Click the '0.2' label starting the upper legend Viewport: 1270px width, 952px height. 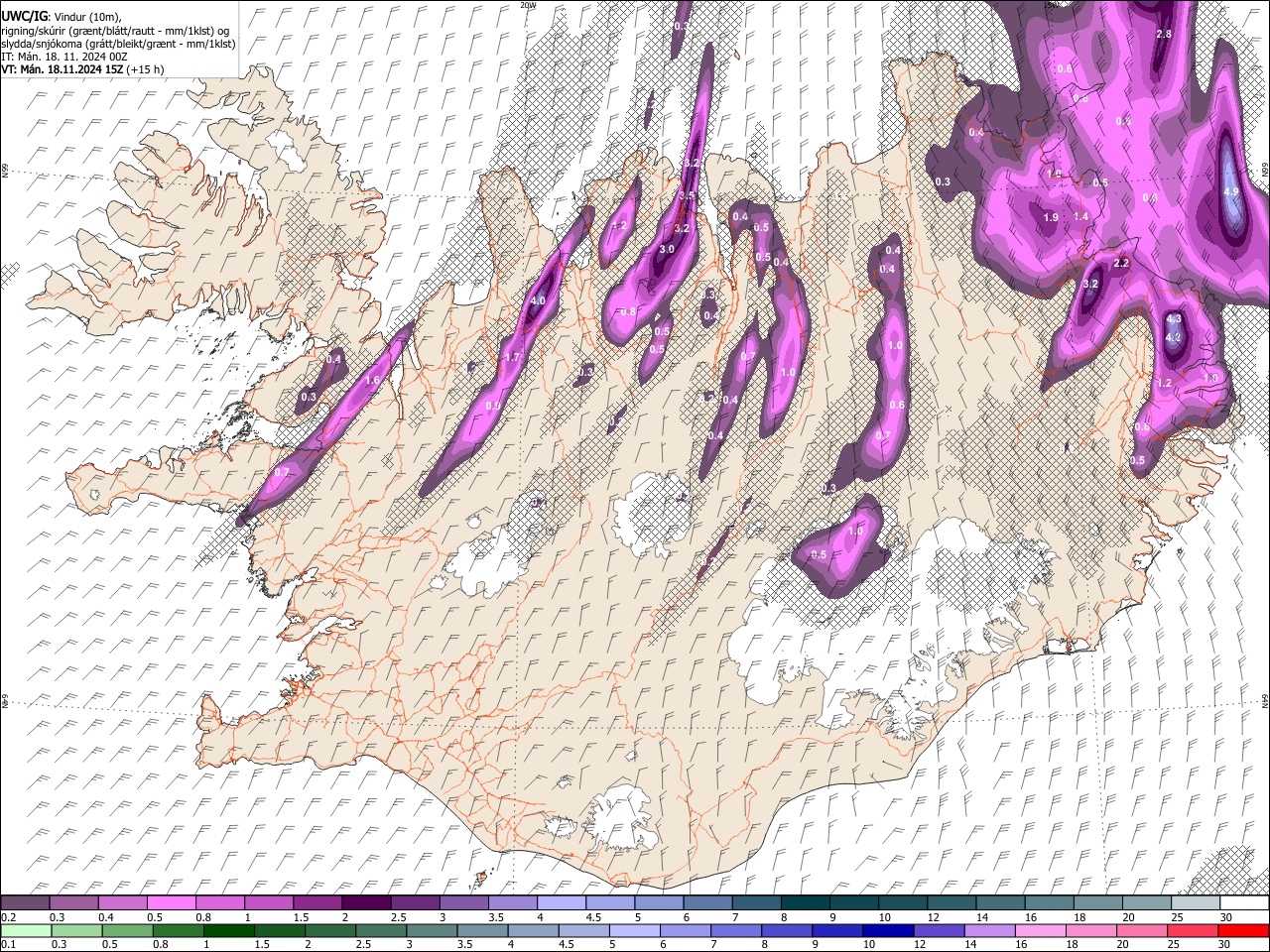pos(8,917)
